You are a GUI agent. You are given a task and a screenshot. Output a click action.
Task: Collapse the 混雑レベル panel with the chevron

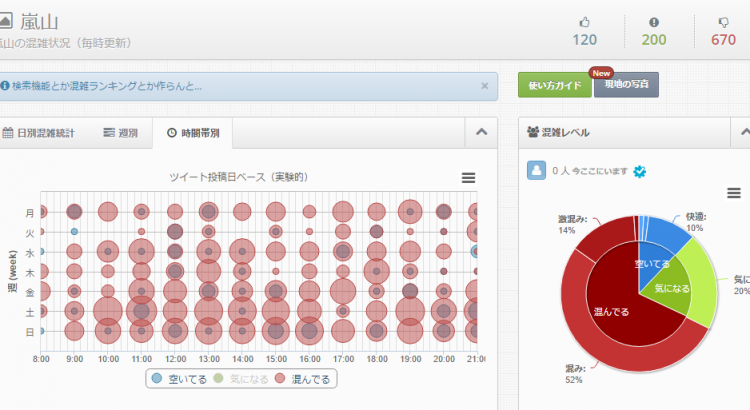tap(744, 132)
